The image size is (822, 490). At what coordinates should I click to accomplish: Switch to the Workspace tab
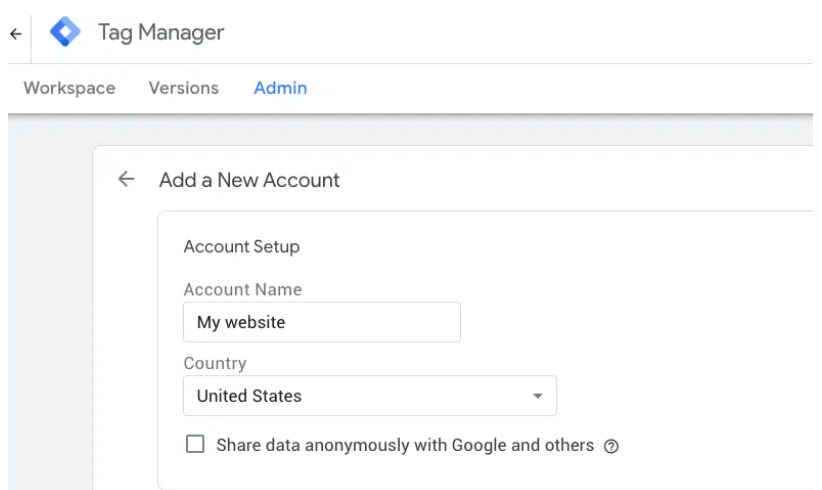(x=69, y=88)
